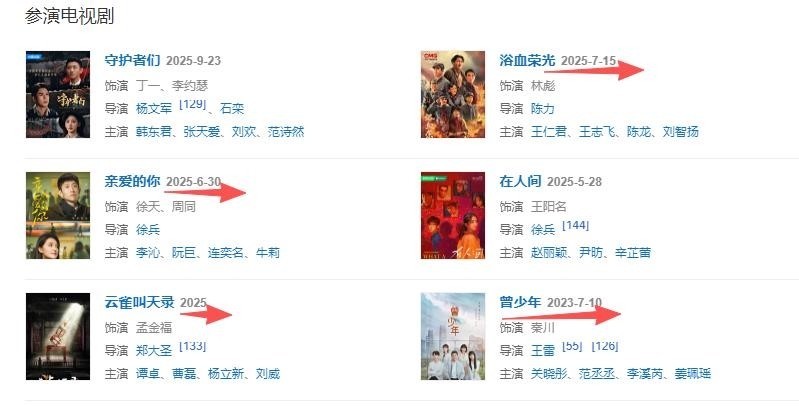Open the 守护者们 poster thumbnail

(x=58, y=94)
